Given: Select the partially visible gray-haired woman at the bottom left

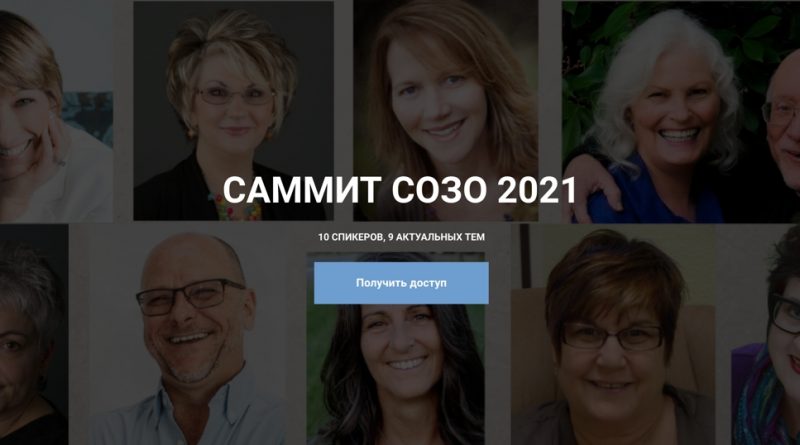Looking at the screenshot, I should 32,342.
